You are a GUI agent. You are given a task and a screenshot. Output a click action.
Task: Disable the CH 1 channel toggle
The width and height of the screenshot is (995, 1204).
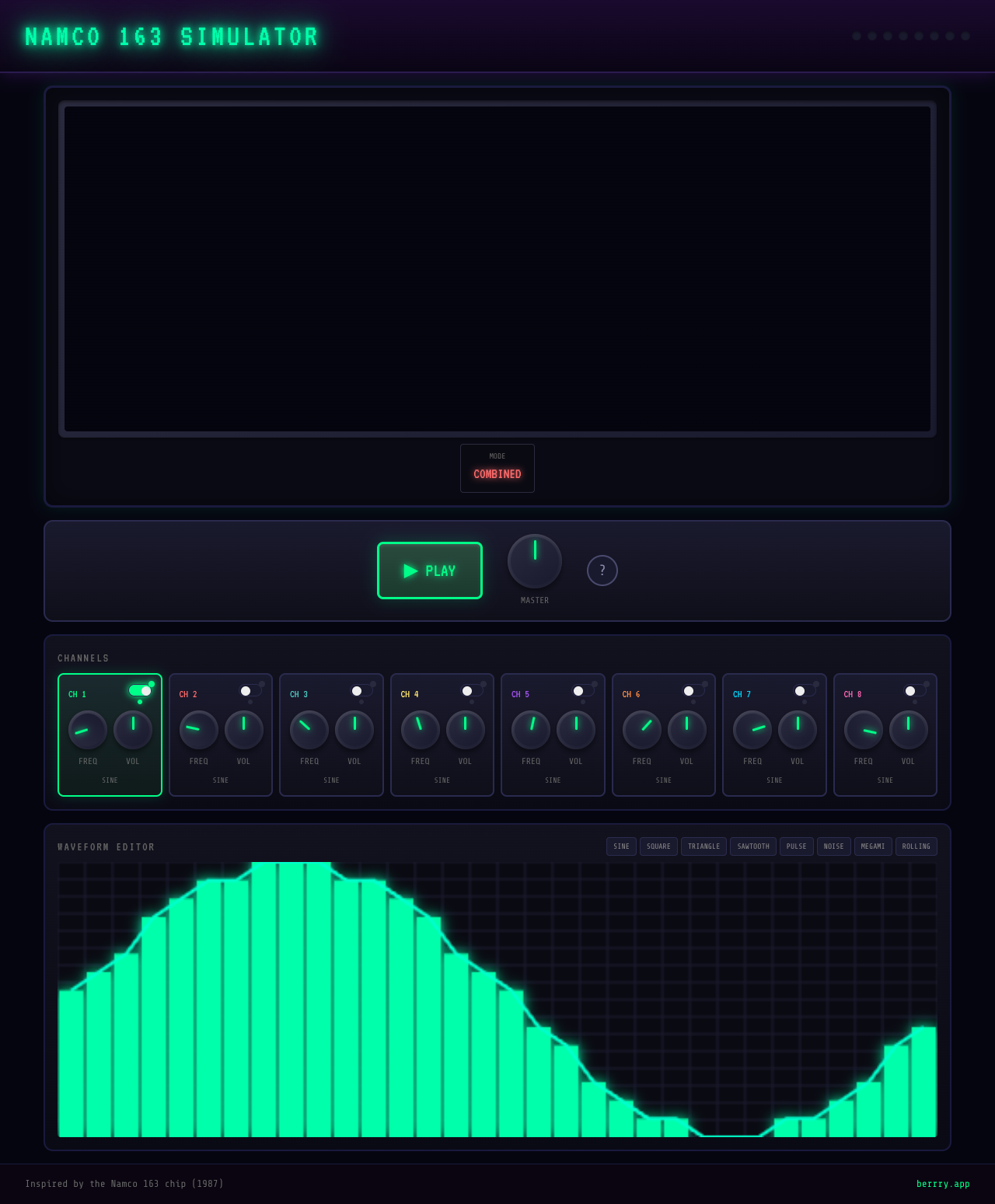[140, 691]
